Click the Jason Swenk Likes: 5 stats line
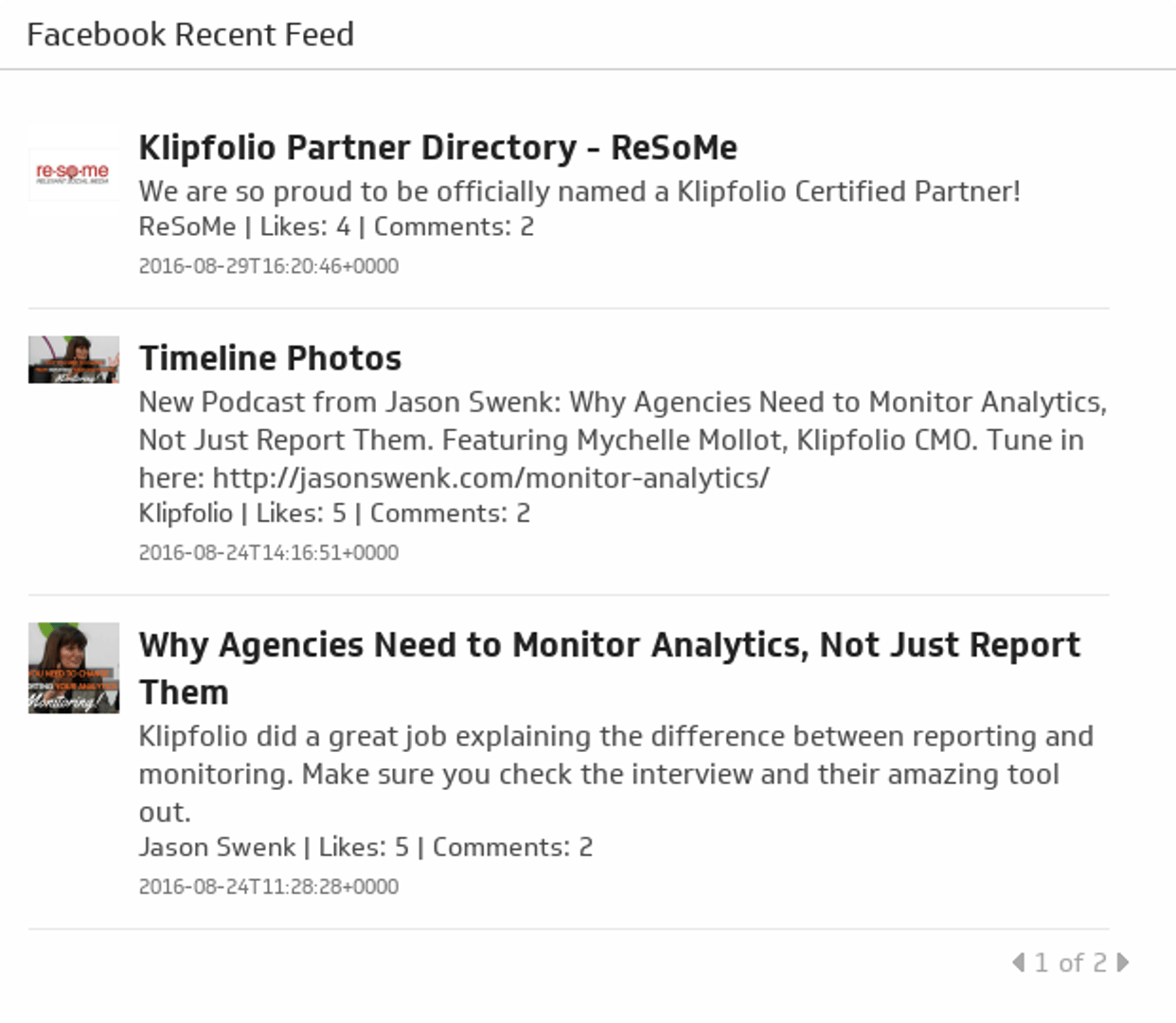 click(x=365, y=848)
